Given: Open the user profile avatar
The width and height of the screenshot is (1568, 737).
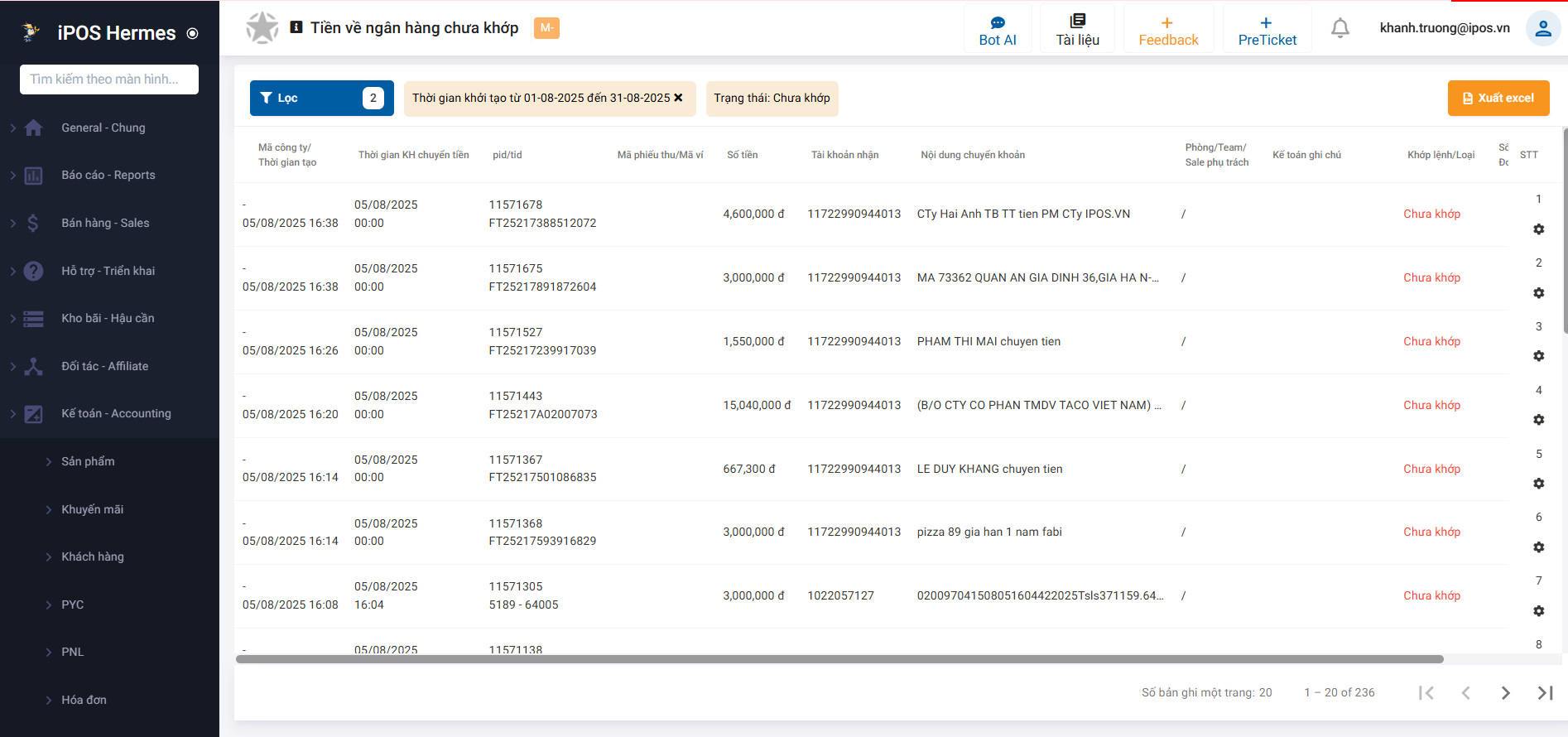Looking at the screenshot, I should pos(1543,28).
